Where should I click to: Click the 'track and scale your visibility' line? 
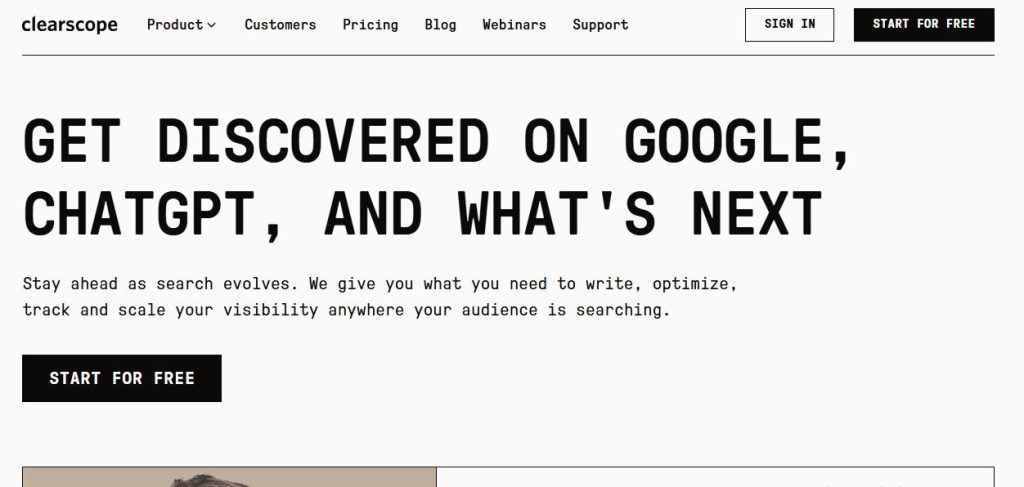coord(346,309)
